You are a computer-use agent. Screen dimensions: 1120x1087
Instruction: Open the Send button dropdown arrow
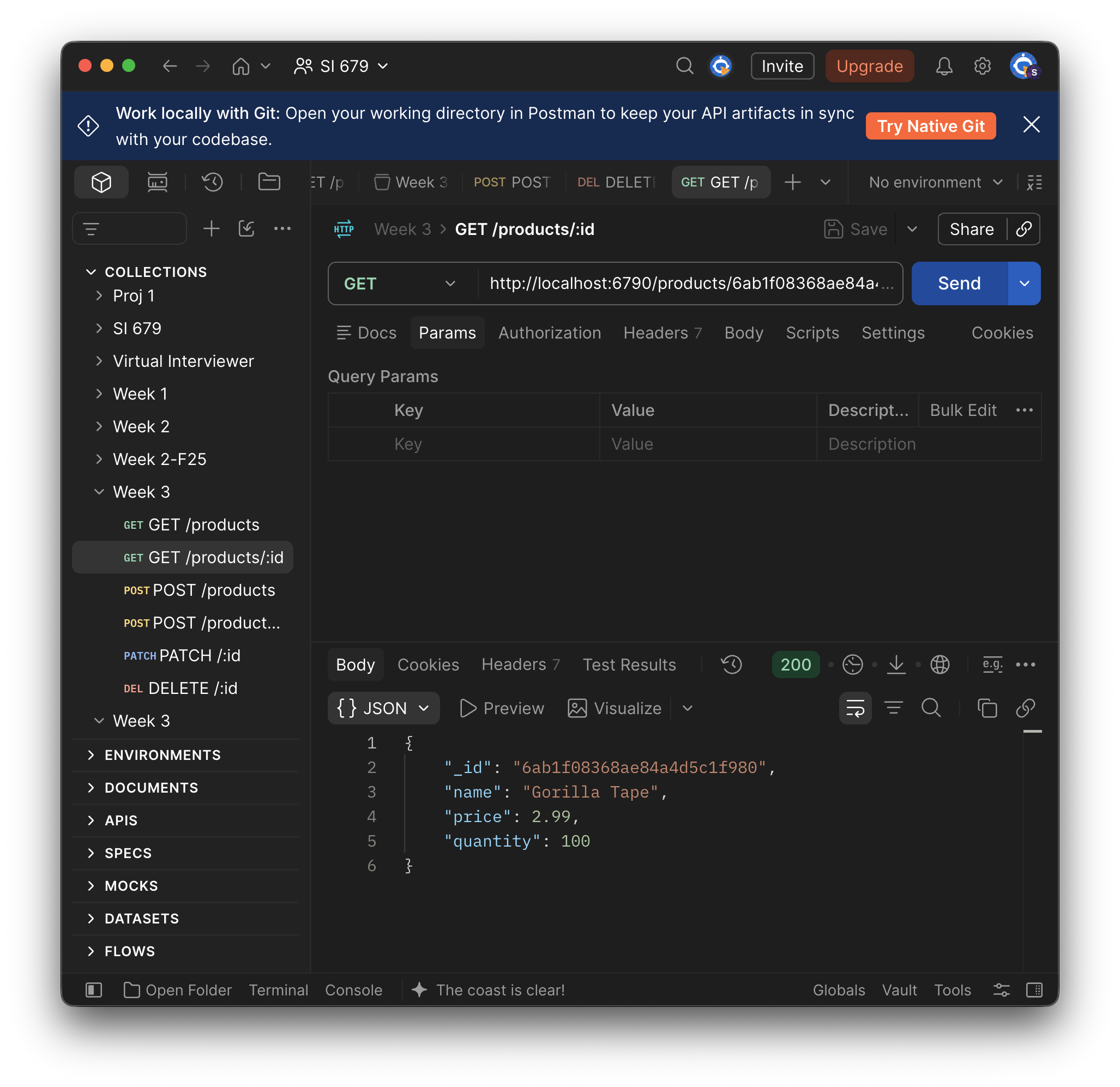coord(1024,283)
